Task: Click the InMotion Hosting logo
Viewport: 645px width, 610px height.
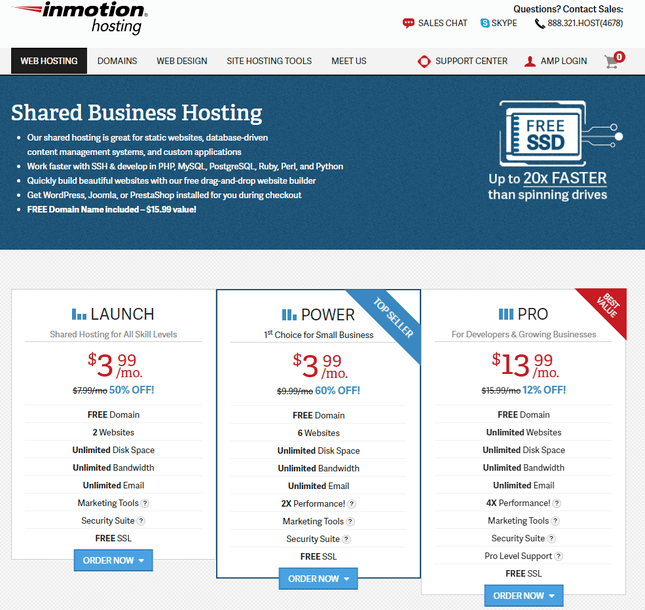Action: pyautogui.click(x=80, y=18)
